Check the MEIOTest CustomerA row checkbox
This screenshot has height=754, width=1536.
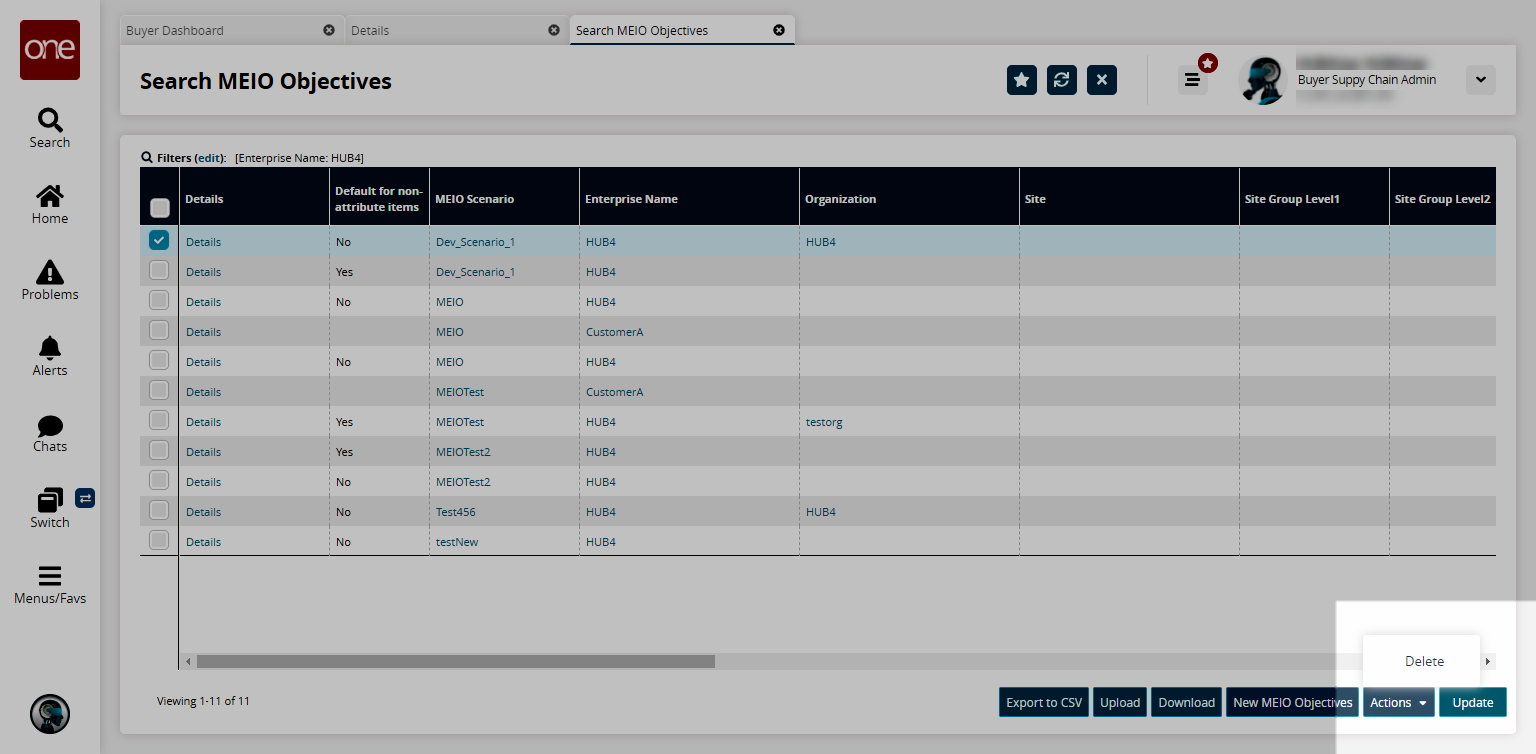[159, 391]
